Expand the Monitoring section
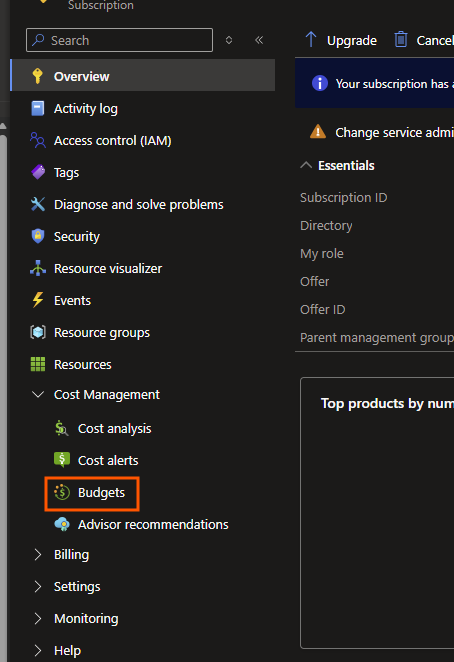The height and width of the screenshot is (662, 454). (x=38, y=619)
